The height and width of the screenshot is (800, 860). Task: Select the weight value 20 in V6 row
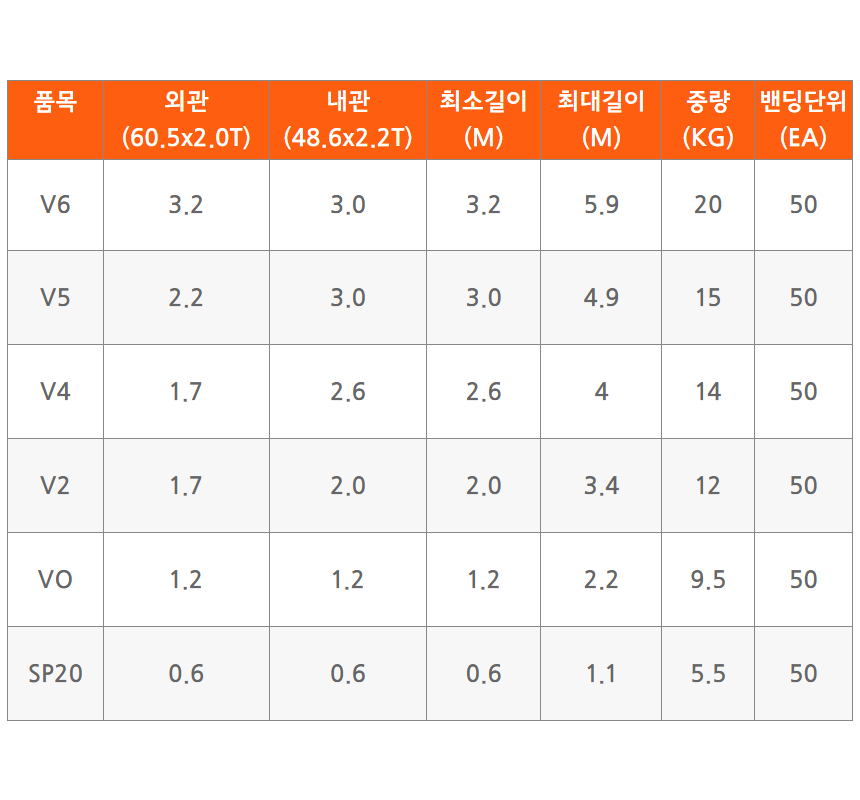pyautogui.click(x=708, y=205)
